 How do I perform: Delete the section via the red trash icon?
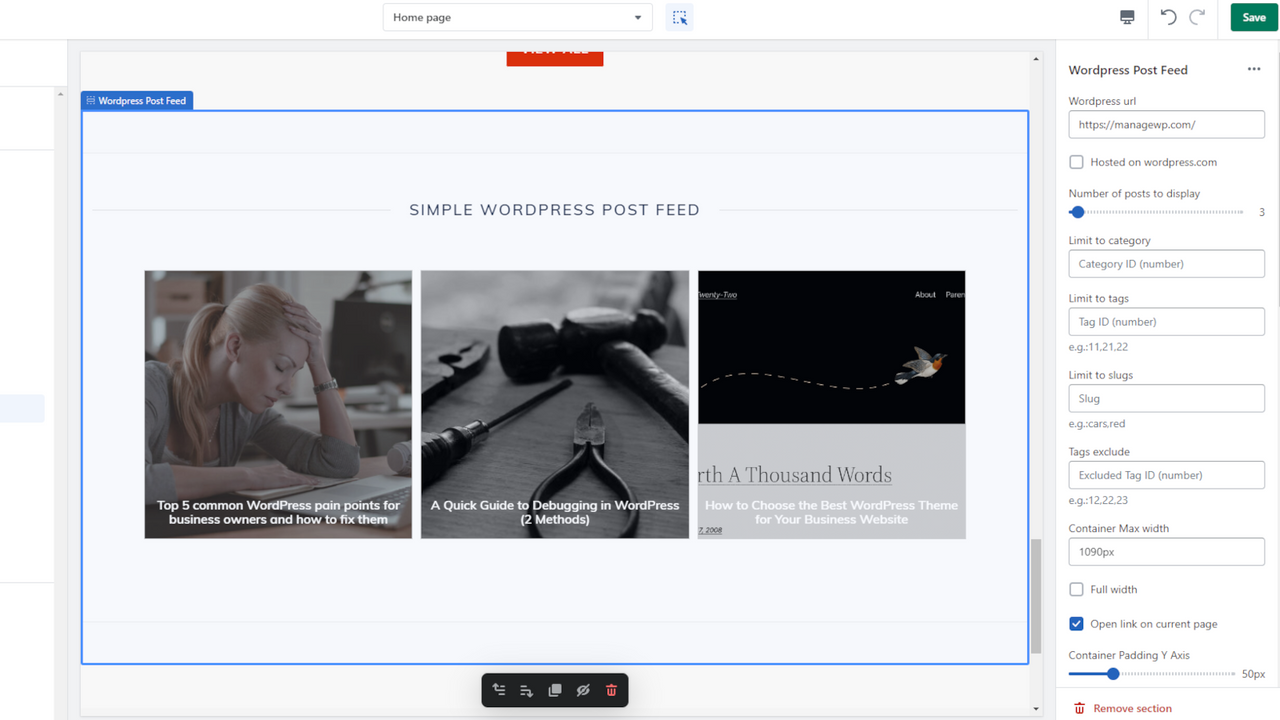[x=611, y=689]
